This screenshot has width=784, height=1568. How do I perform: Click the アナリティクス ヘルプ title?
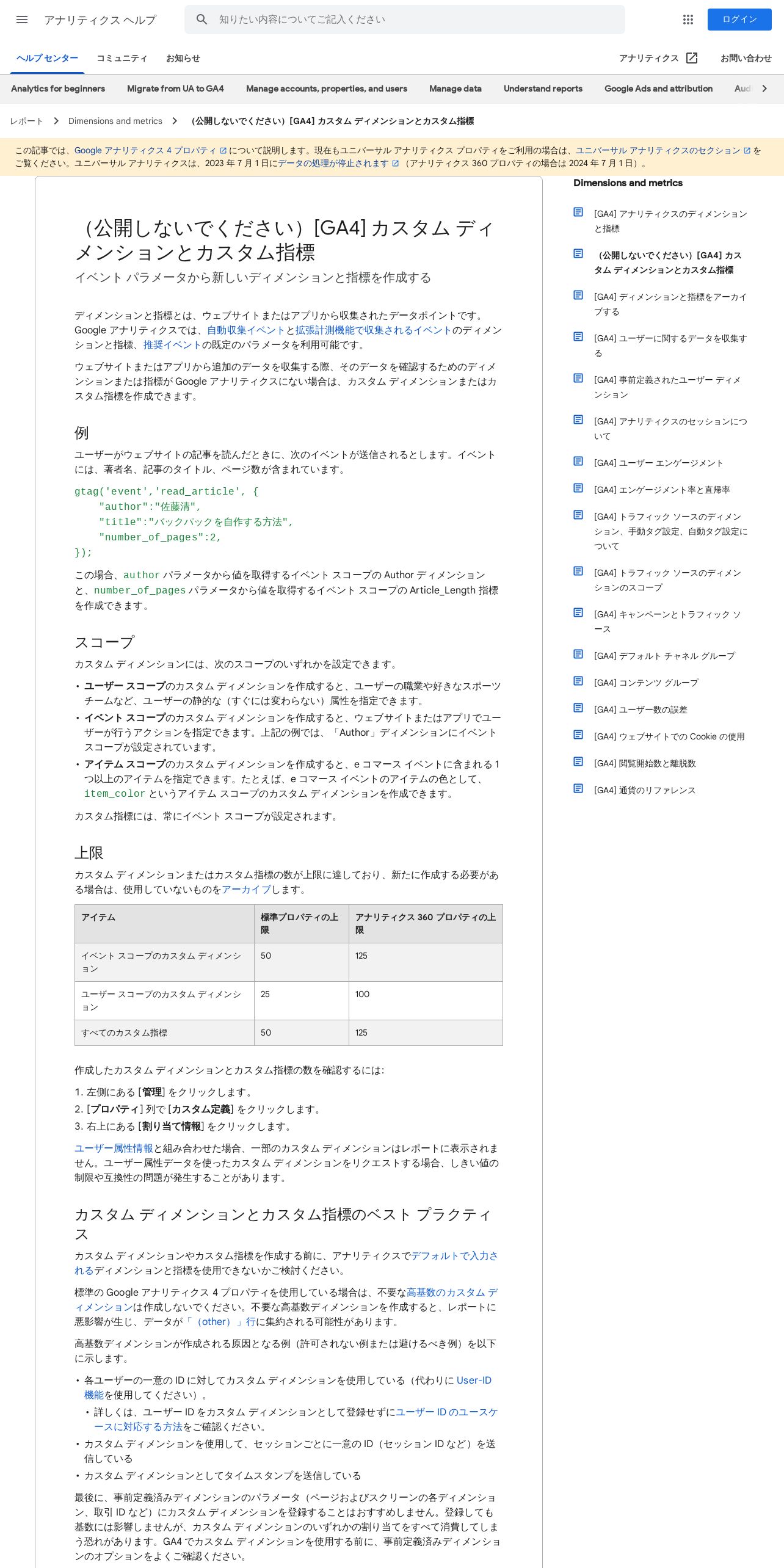pyautogui.click(x=100, y=20)
